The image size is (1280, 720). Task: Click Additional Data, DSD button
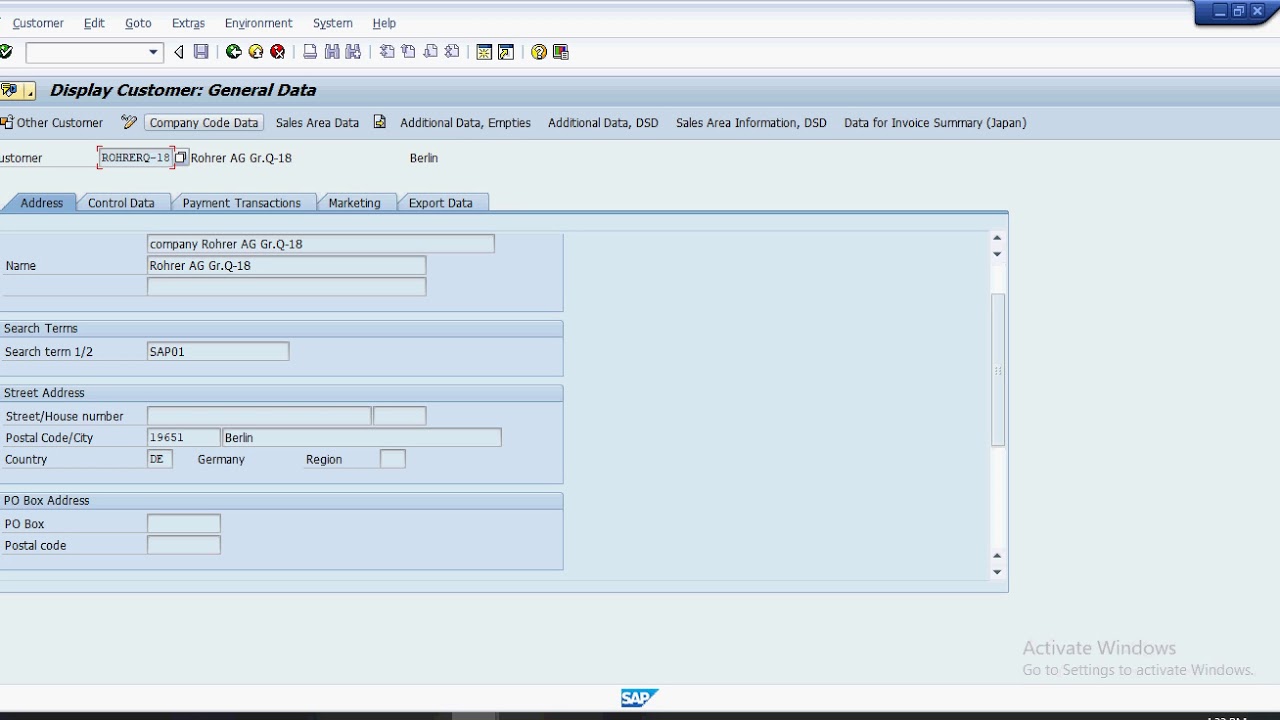tap(603, 123)
